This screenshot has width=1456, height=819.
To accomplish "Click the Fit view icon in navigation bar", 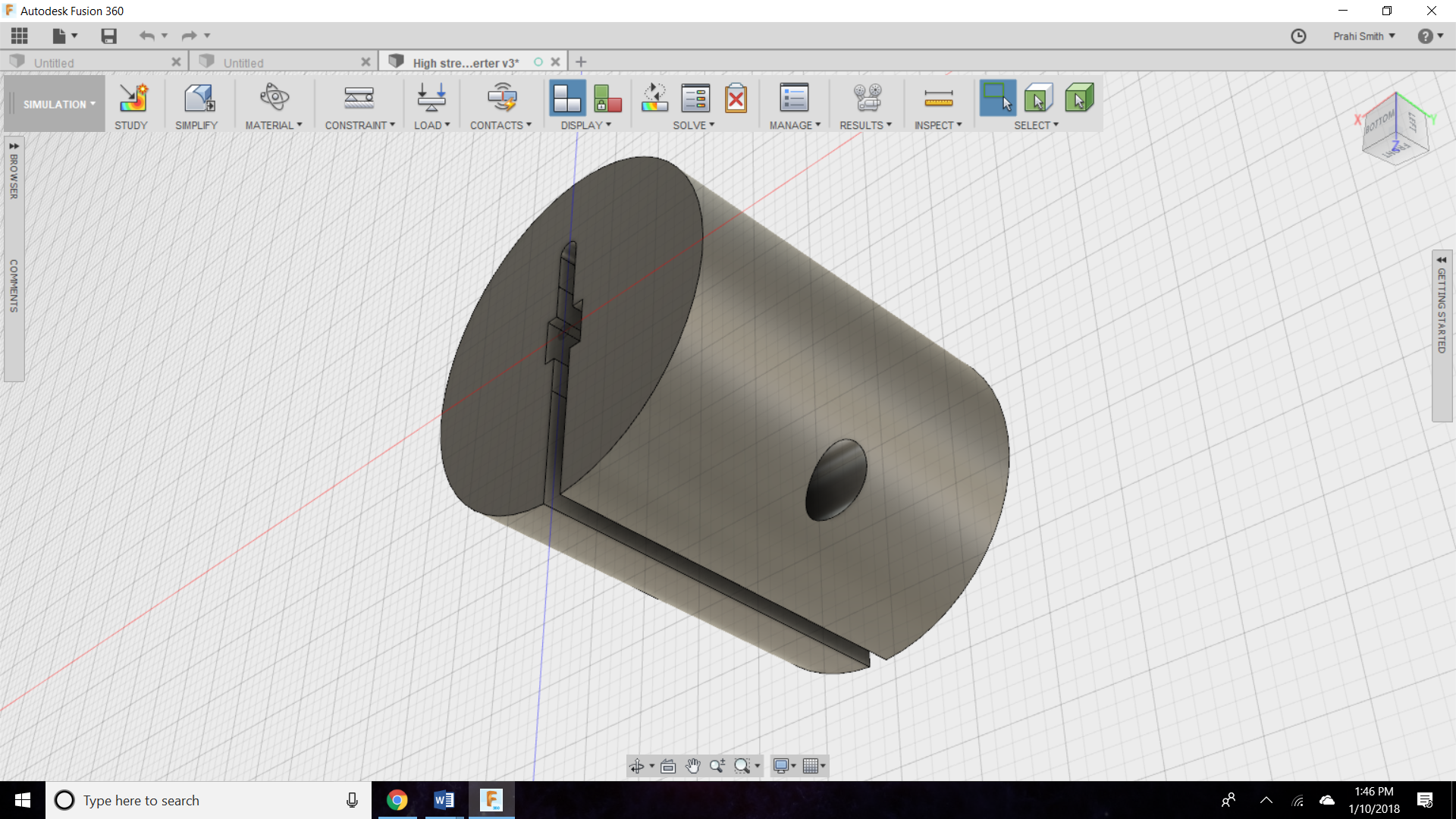I will (668, 766).
